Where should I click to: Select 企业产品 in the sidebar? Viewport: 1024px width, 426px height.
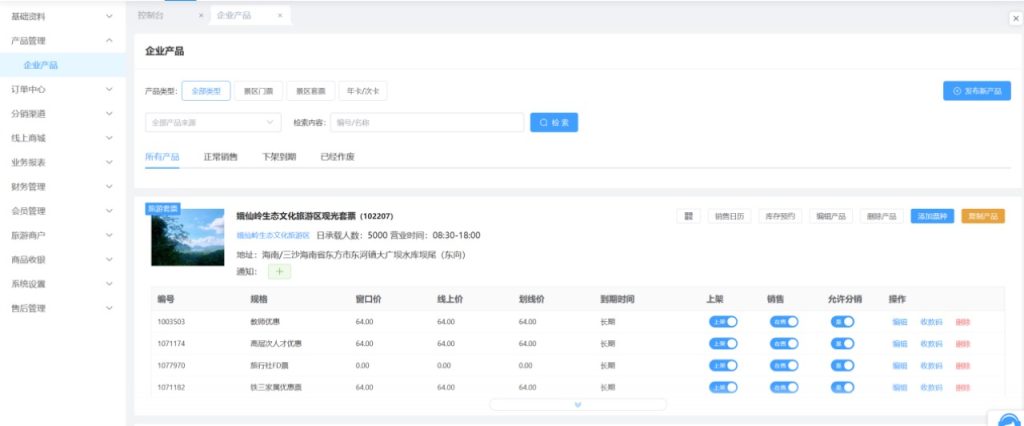pos(63,65)
